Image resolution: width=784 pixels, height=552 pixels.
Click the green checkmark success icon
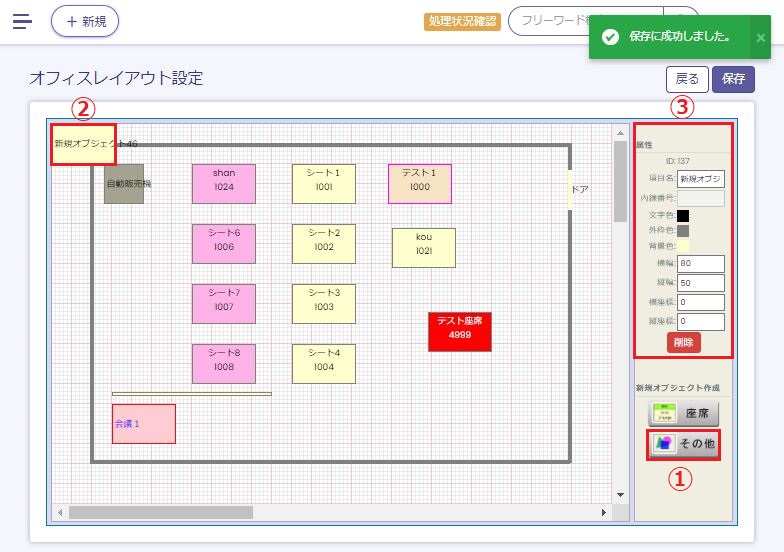pos(608,37)
